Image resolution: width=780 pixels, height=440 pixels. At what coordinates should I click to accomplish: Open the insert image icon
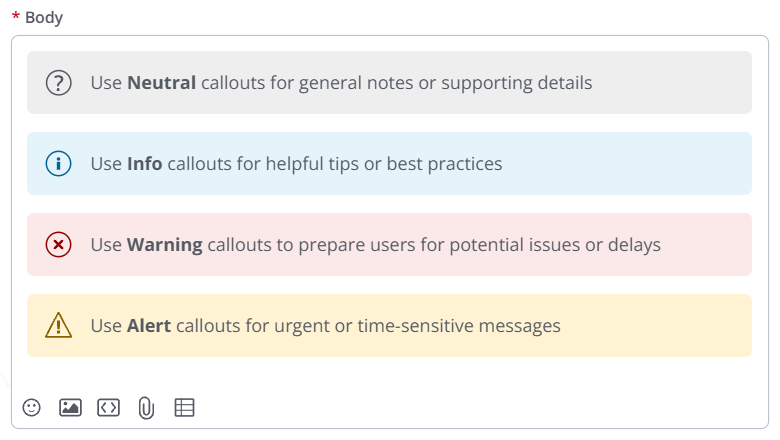tap(70, 408)
